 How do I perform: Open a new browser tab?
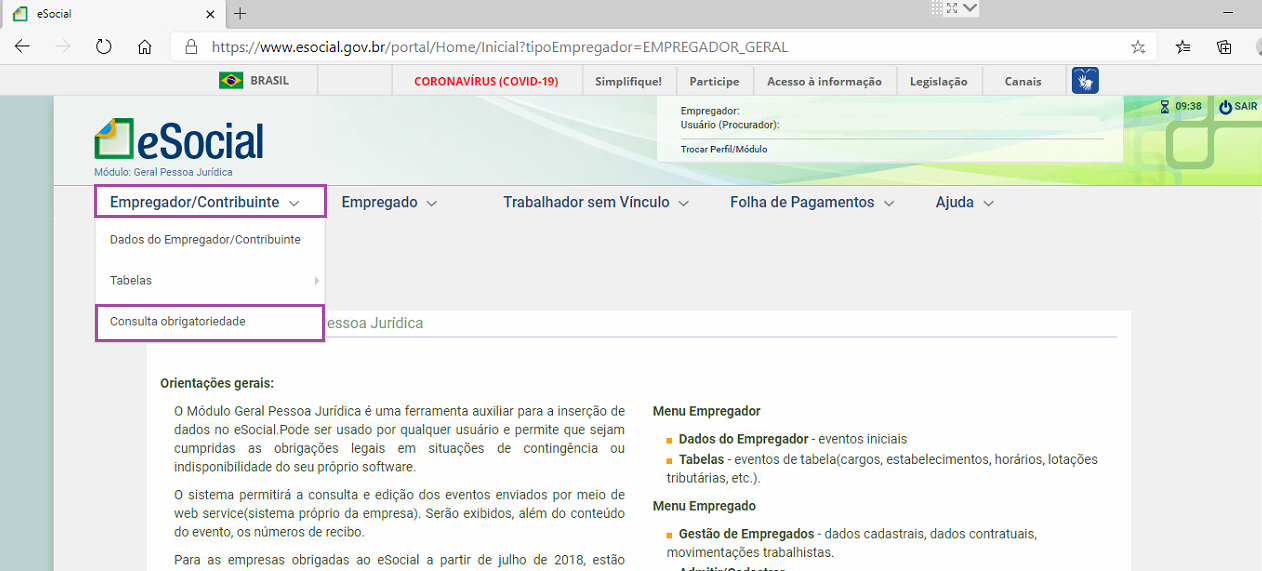(x=240, y=14)
